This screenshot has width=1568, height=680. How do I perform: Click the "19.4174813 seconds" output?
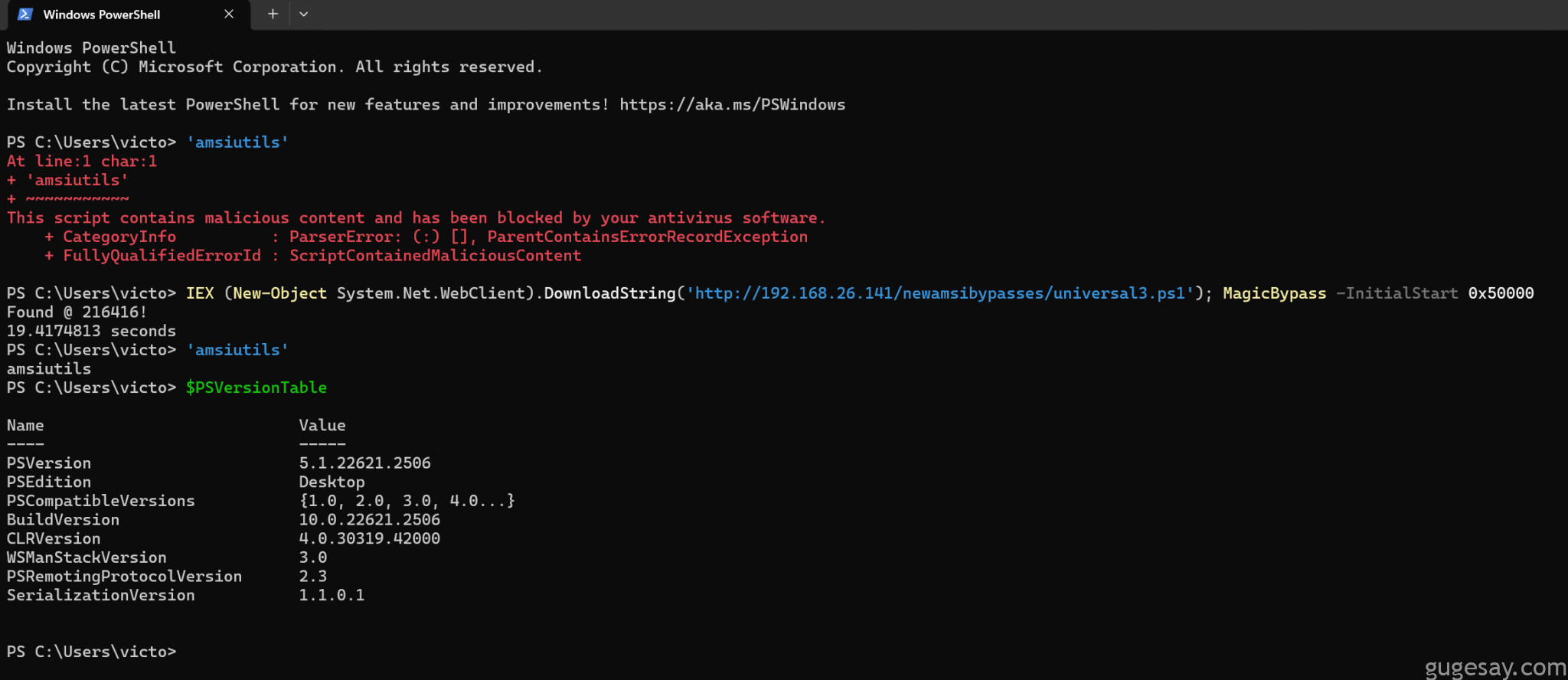92,331
